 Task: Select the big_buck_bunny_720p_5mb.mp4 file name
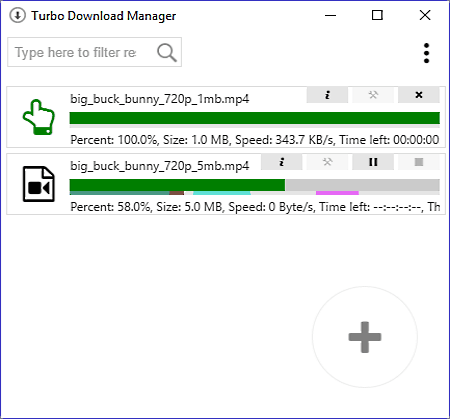click(159, 166)
